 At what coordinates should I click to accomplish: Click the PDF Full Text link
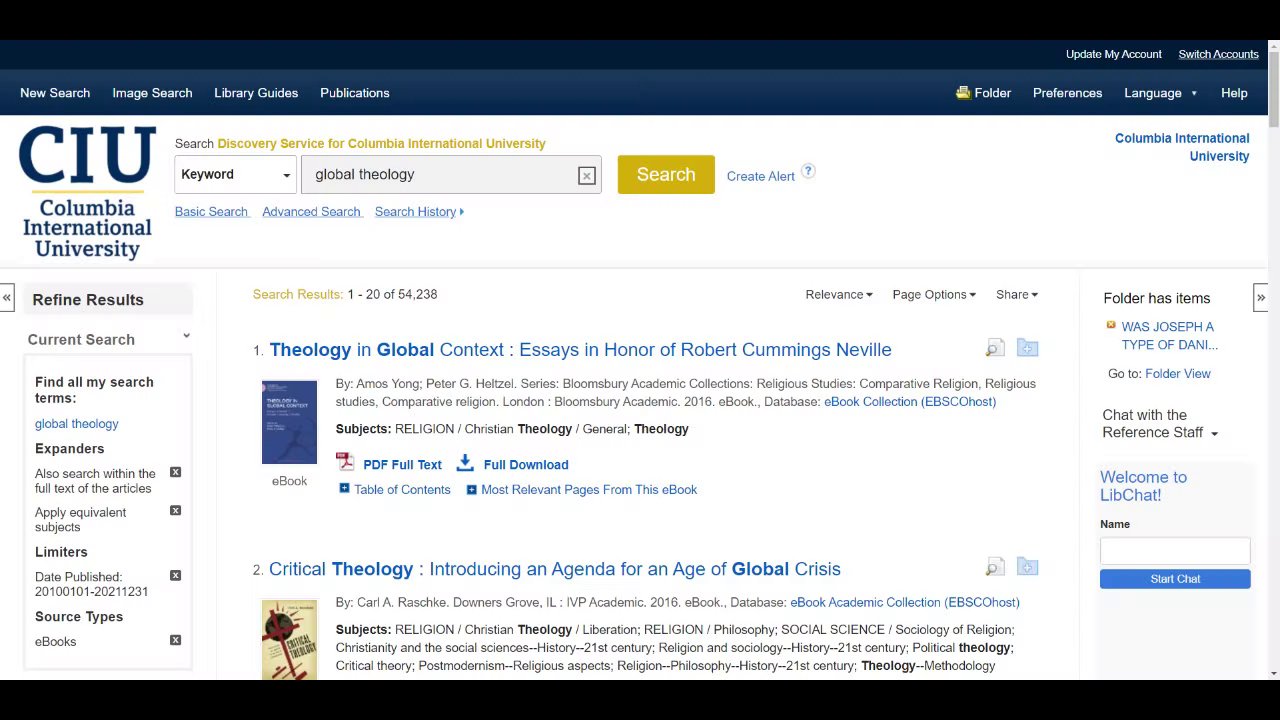(402, 465)
